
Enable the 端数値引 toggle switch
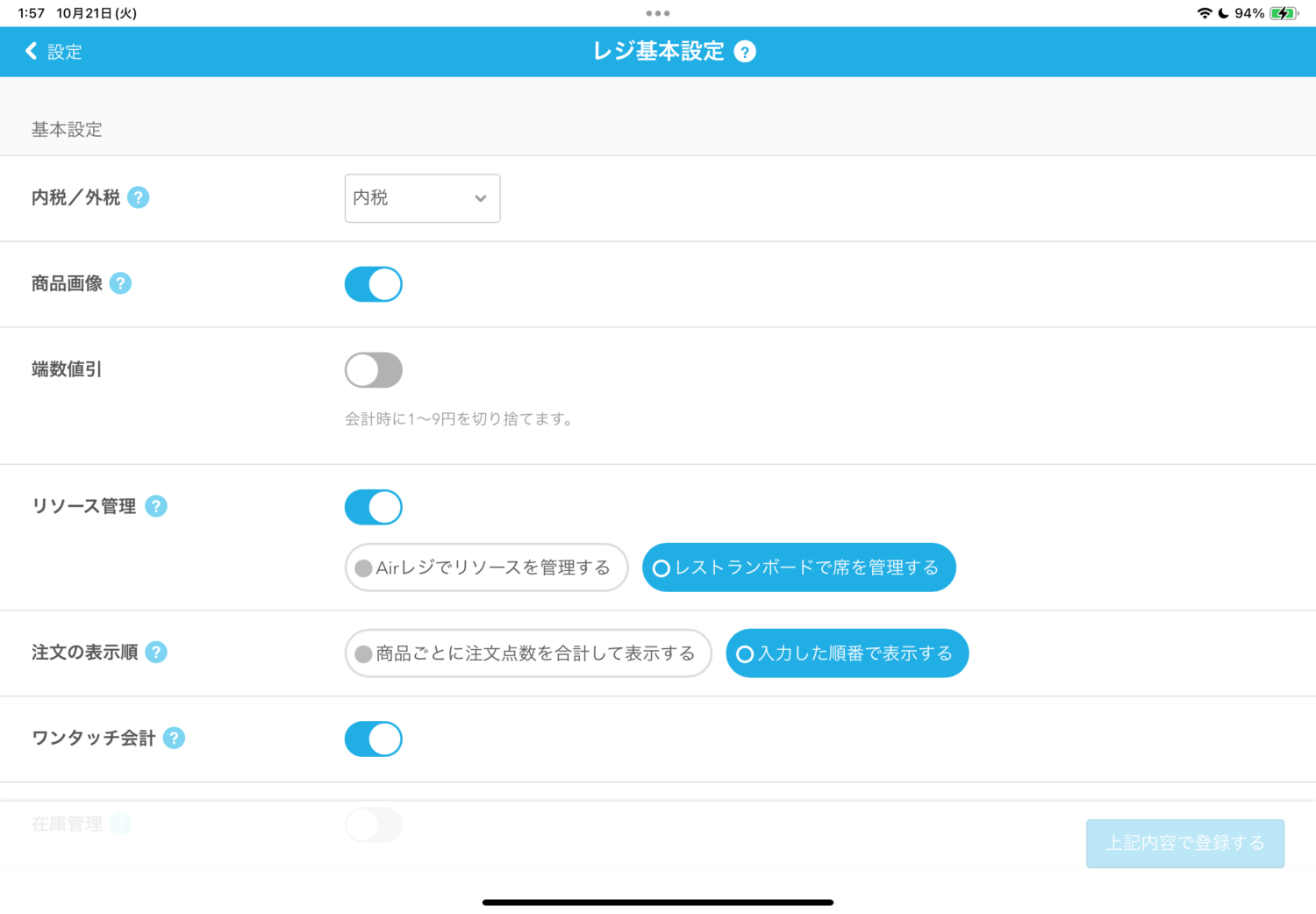pos(374,370)
